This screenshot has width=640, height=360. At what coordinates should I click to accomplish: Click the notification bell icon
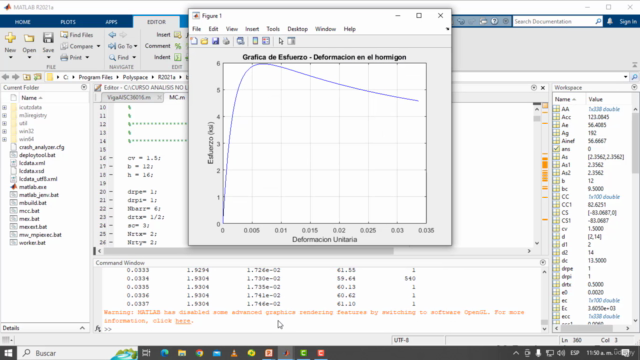click(610, 22)
